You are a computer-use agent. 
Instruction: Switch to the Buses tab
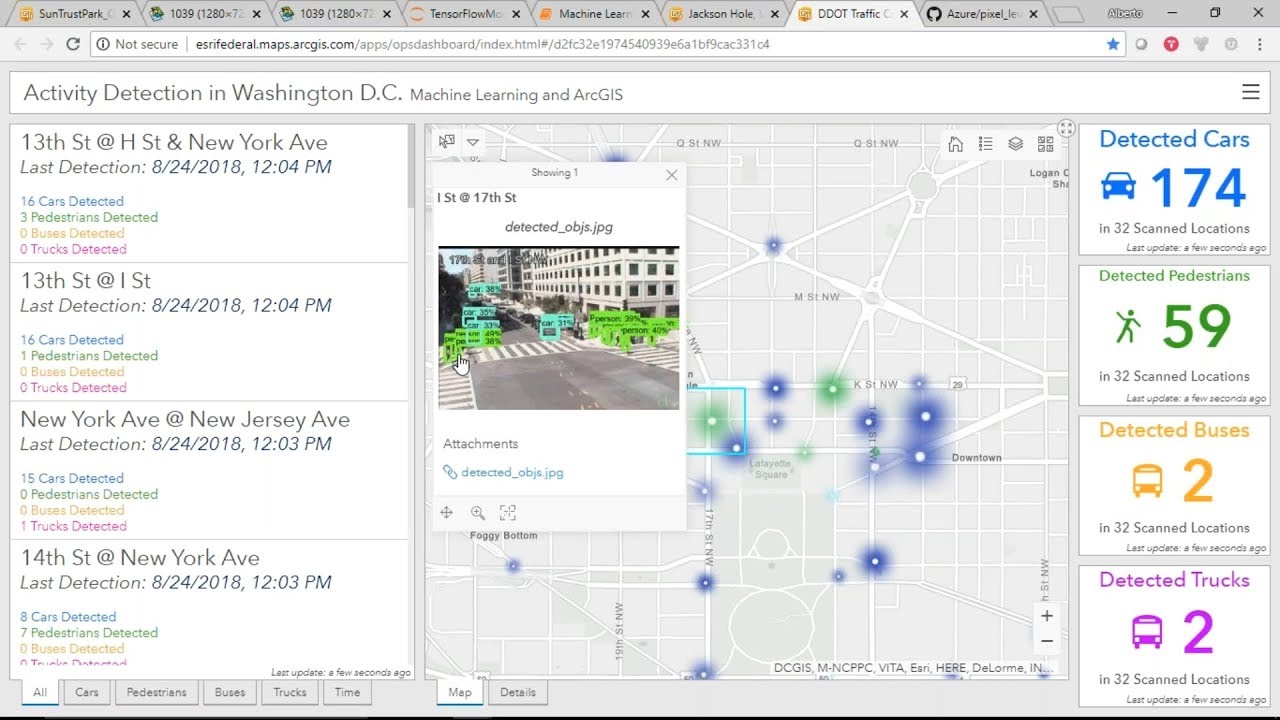229,692
